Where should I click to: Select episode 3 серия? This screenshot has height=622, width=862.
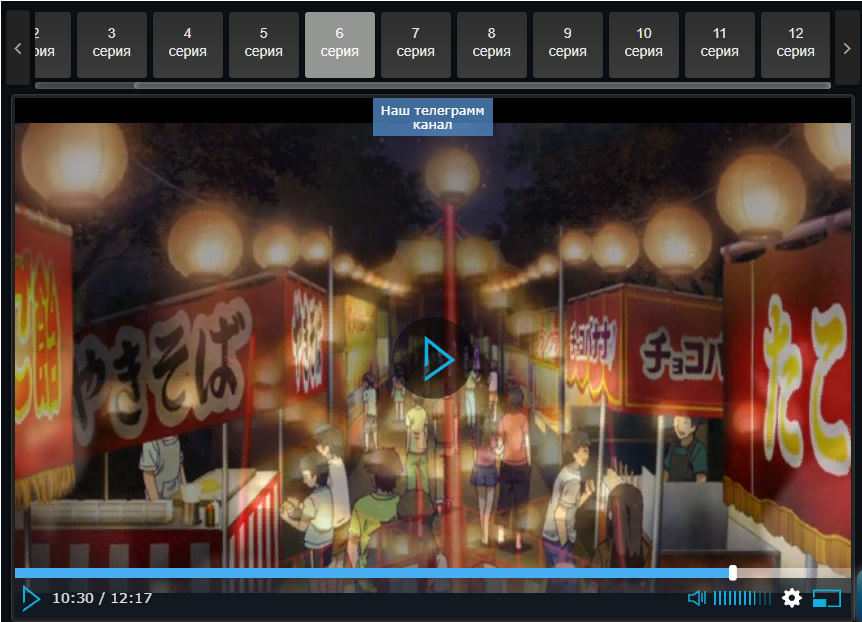112,44
